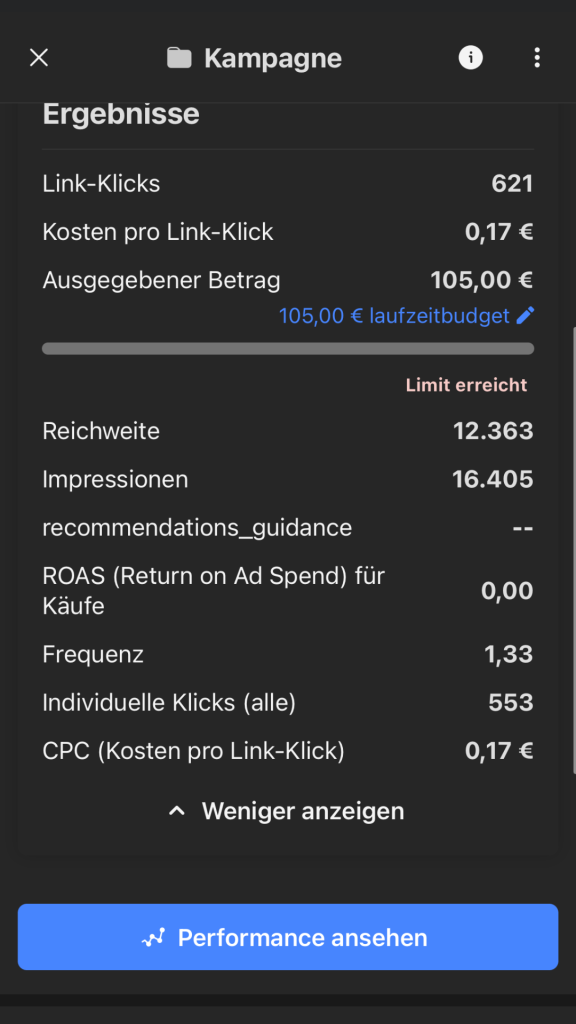576x1024 pixels.
Task: Click the budget spend progress bar
Action: tap(288, 349)
